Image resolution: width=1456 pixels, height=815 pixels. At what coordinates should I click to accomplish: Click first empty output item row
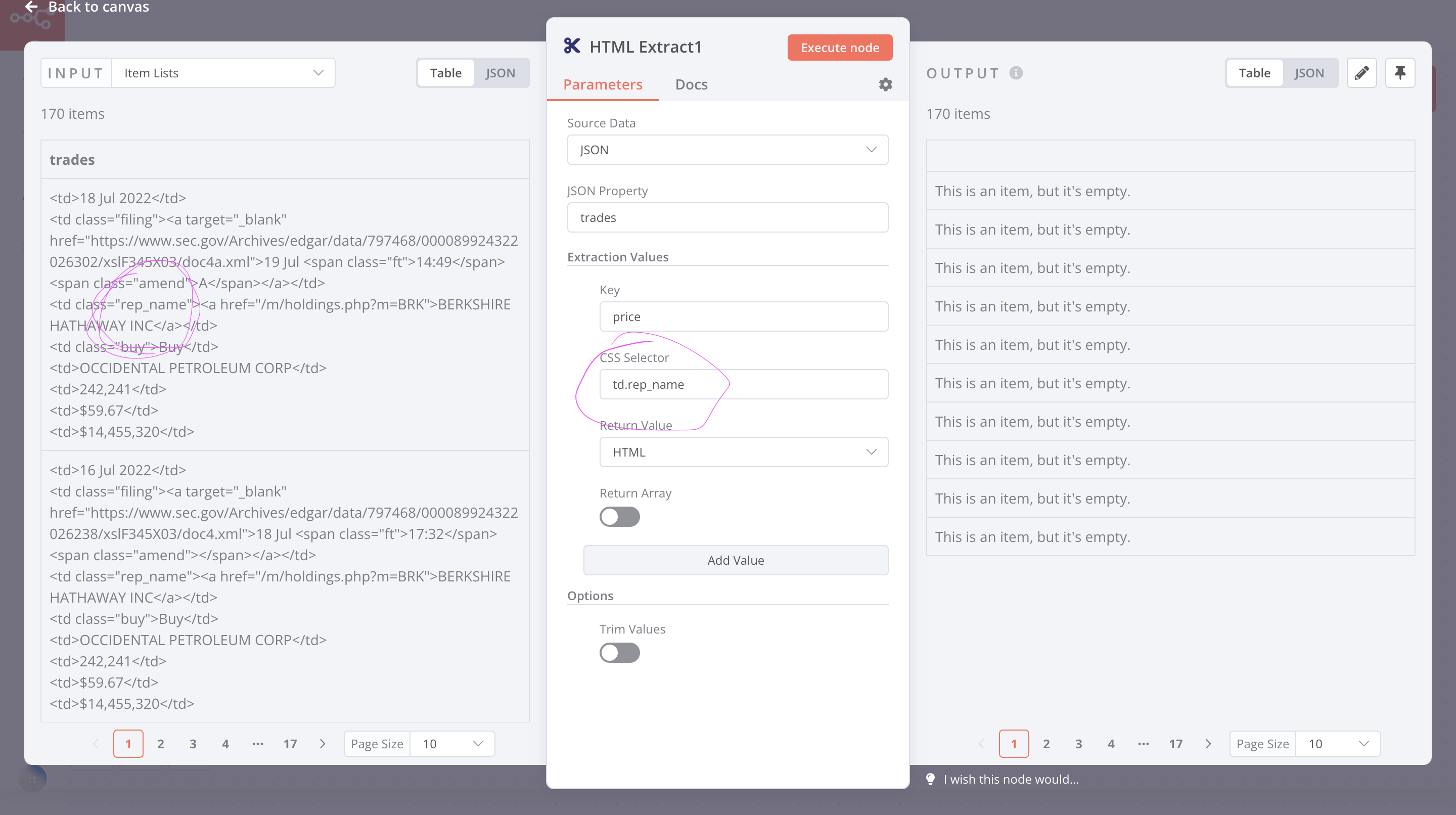tap(1170, 191)
